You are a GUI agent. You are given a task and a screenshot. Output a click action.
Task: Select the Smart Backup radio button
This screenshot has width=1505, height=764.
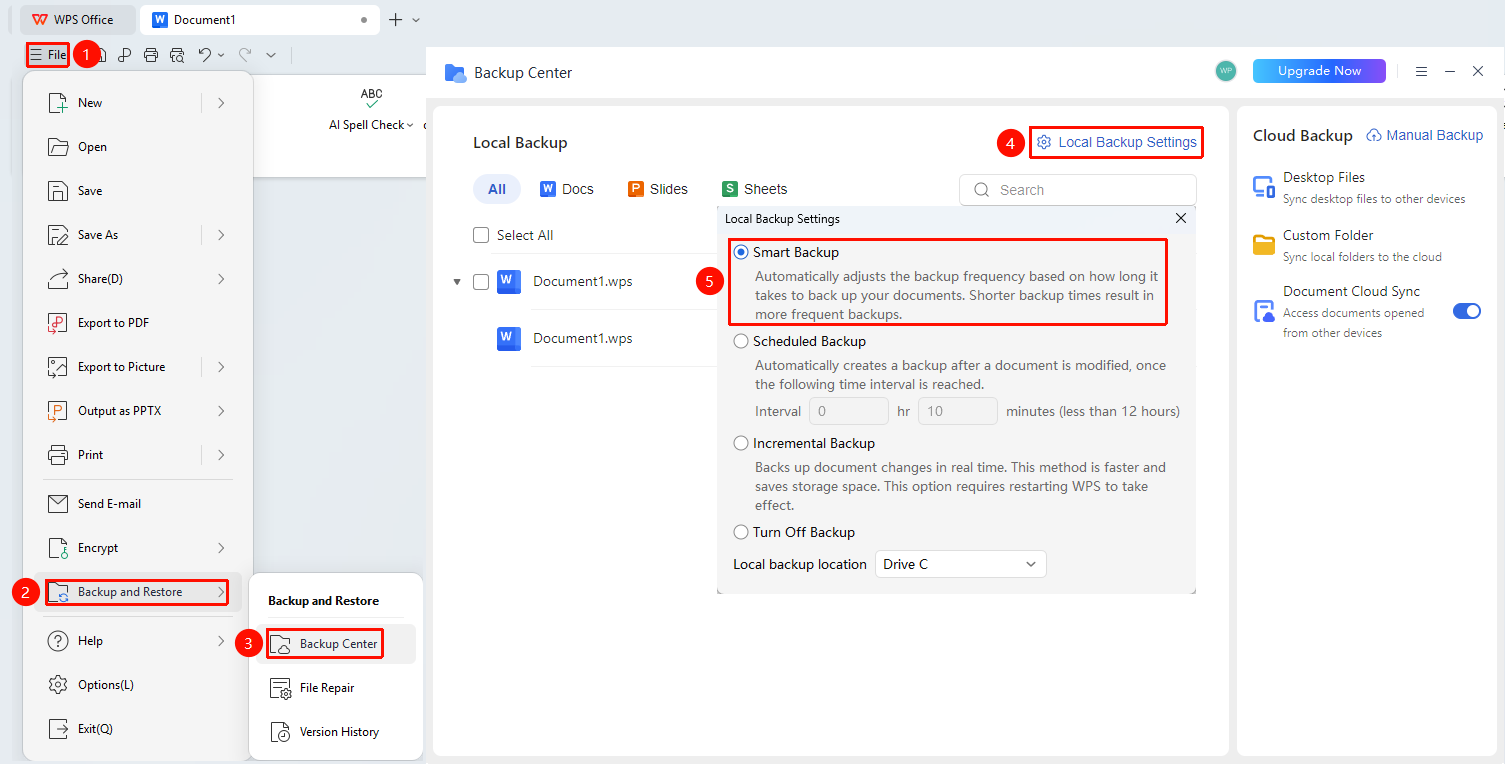pyautogui.click(x=741, y=252)
